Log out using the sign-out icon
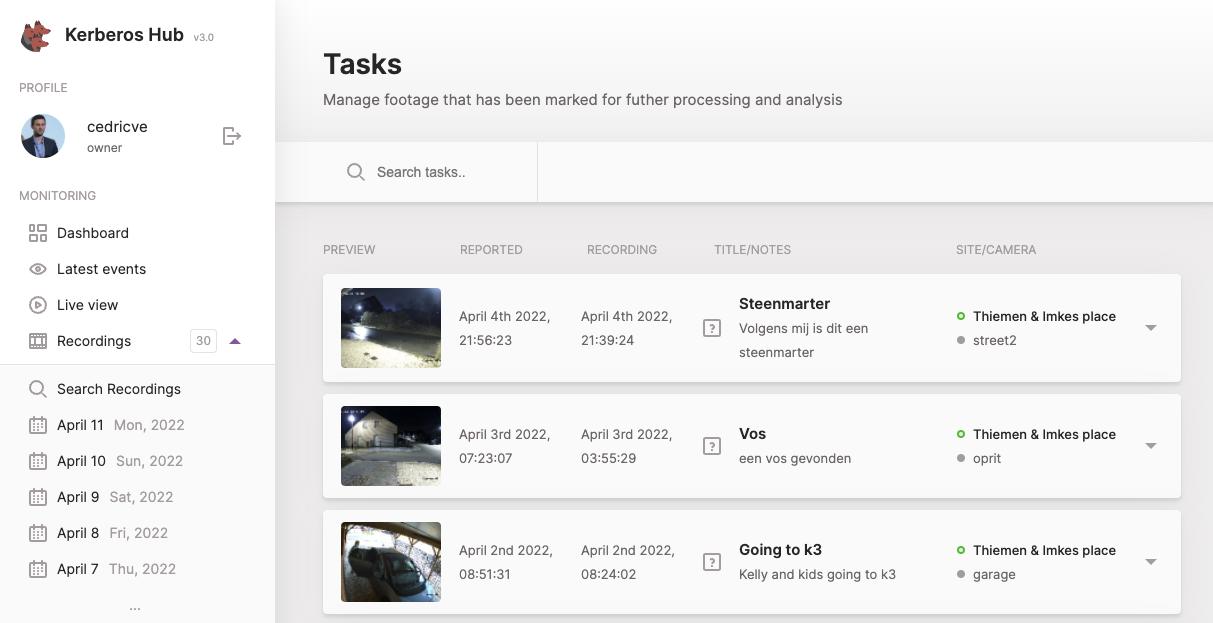1213x623 pixels. (231, 136)
